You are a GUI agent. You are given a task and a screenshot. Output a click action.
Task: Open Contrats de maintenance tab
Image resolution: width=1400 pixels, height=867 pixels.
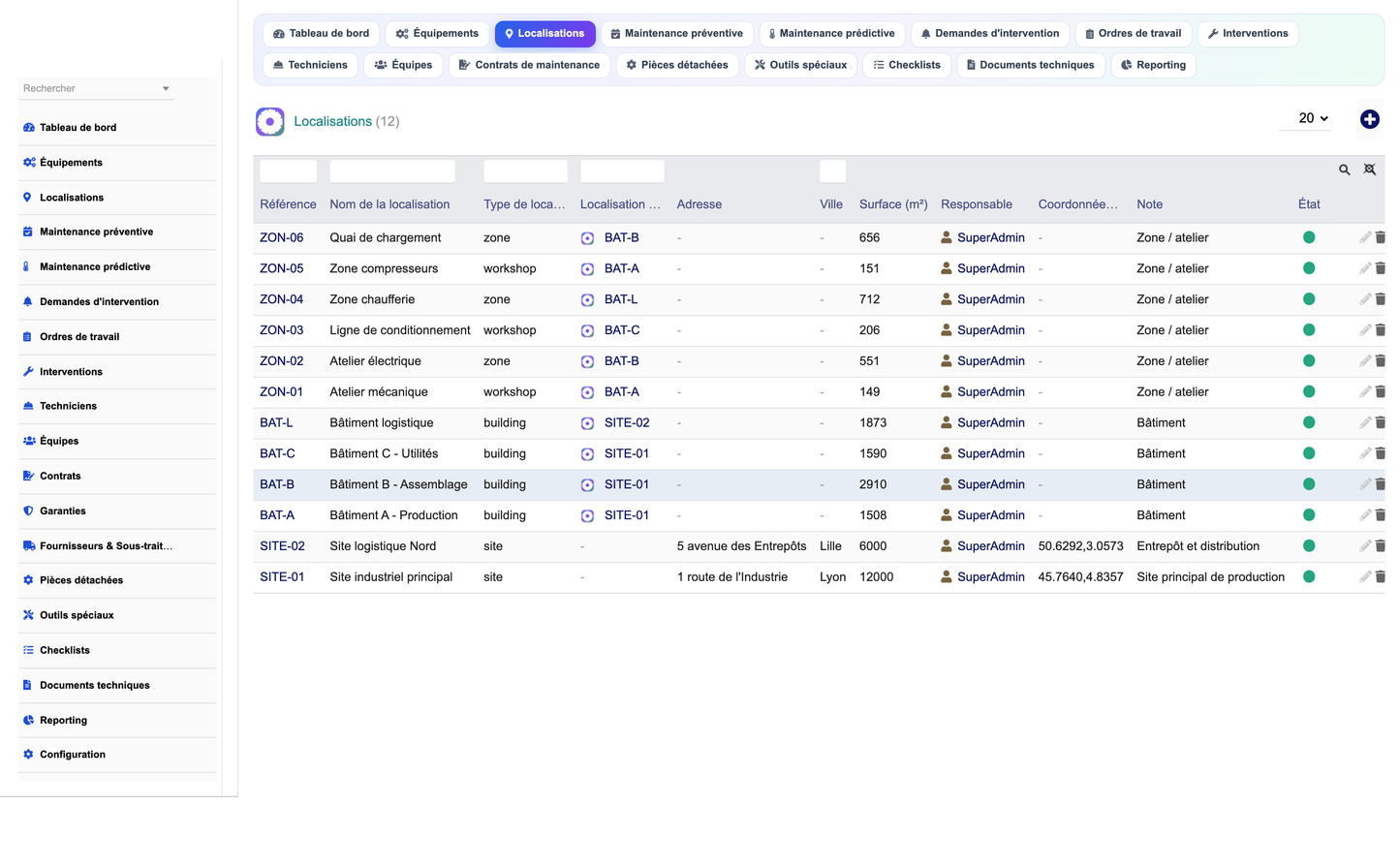(x=529, y=65)
